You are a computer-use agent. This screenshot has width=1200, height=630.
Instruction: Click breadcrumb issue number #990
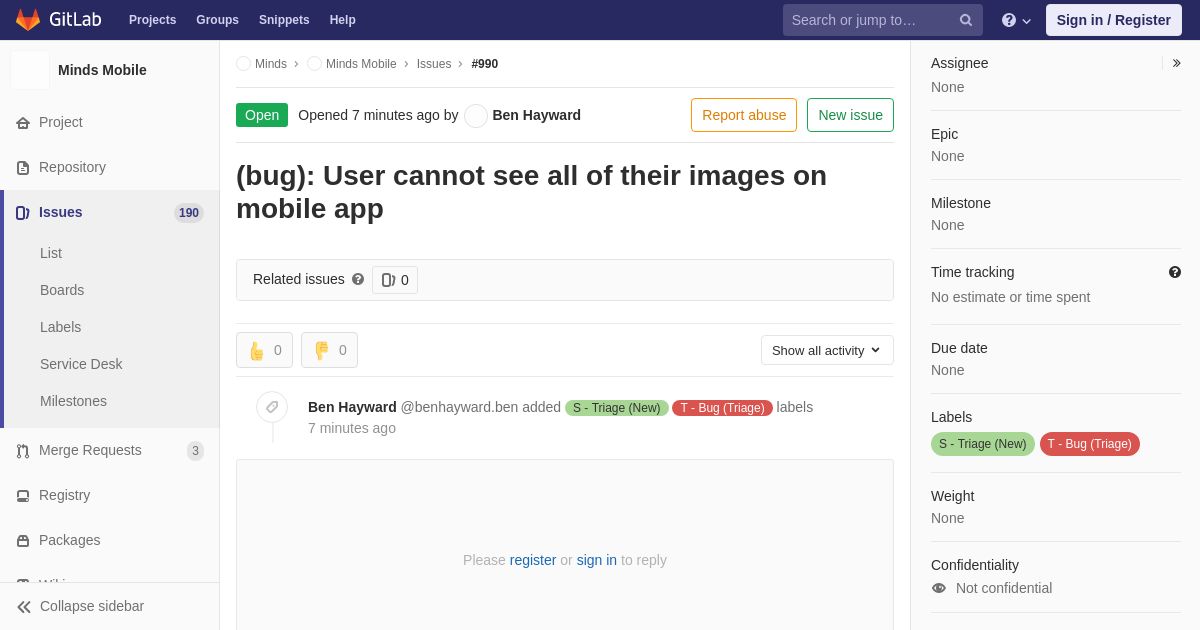click(x=485, y=64)
